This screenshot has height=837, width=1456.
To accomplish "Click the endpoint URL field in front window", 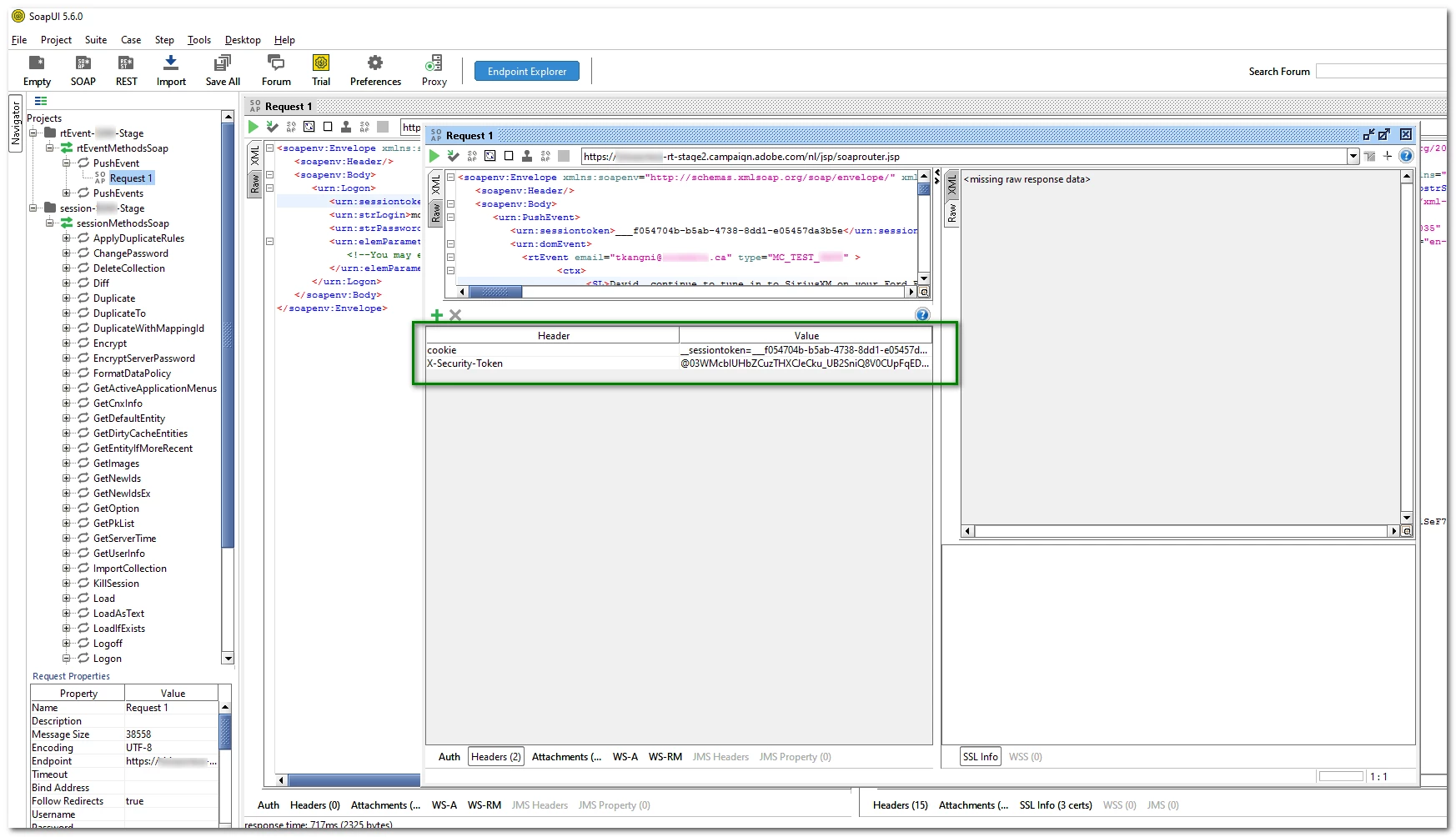I will coord(964,156).
